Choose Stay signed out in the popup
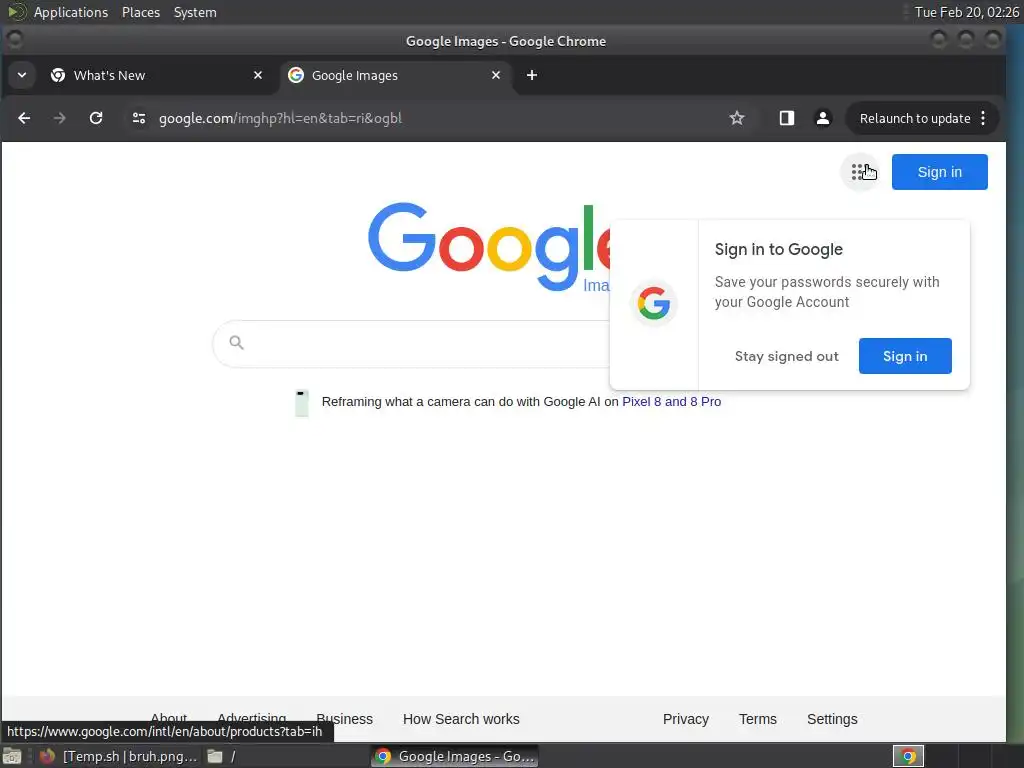The height and width of the screenshot is (768, 1024). click(786, 356)
